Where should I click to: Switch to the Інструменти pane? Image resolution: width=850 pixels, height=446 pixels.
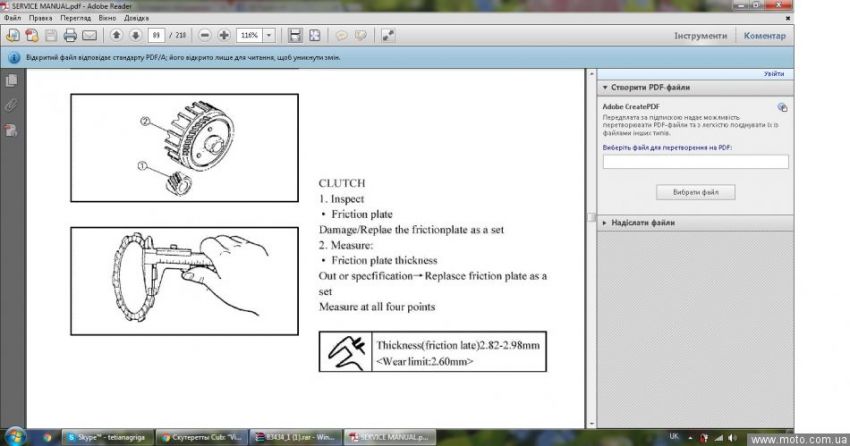click(700, 35)
